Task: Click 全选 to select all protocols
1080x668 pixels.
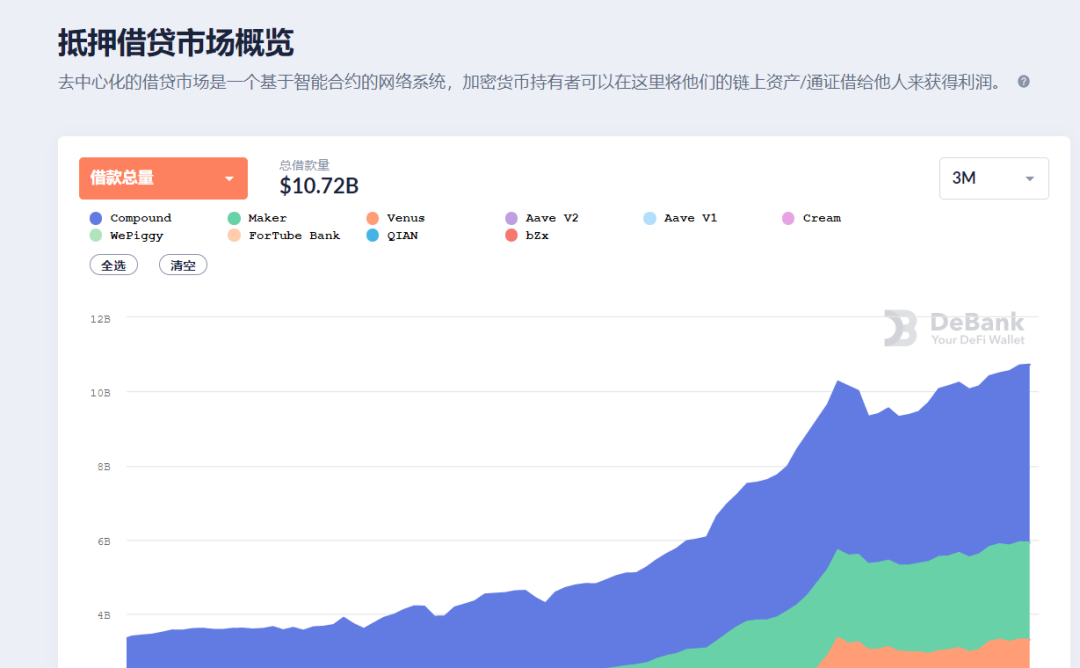Action: tap(113, 264)
